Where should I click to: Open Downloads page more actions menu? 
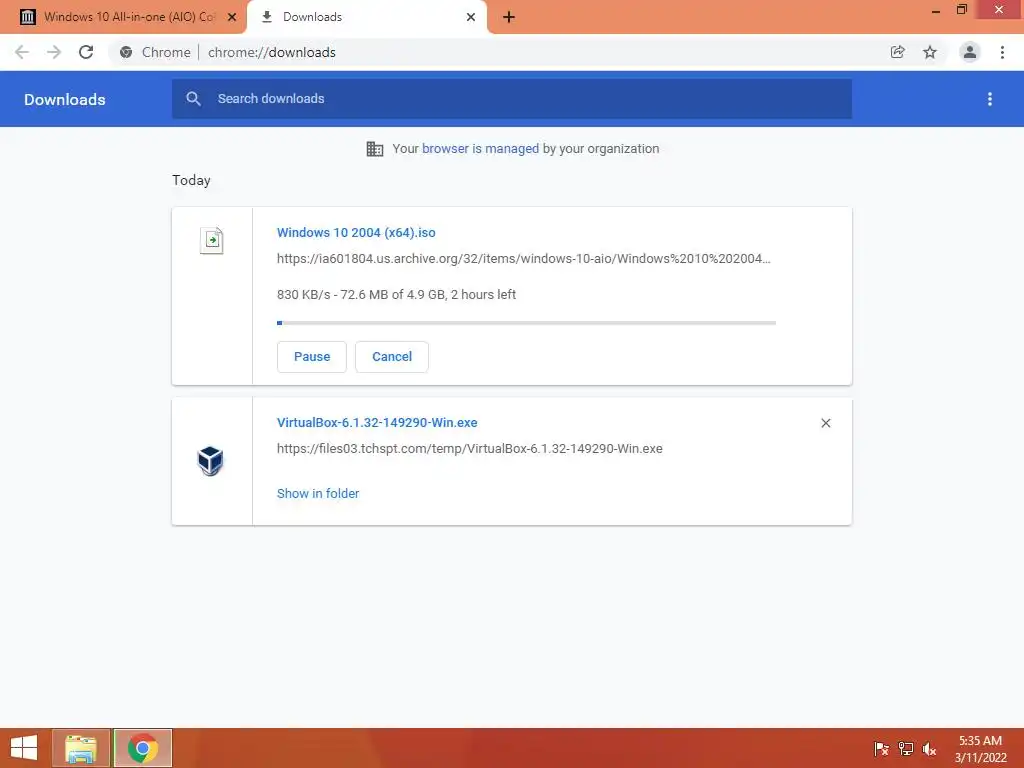990,99
